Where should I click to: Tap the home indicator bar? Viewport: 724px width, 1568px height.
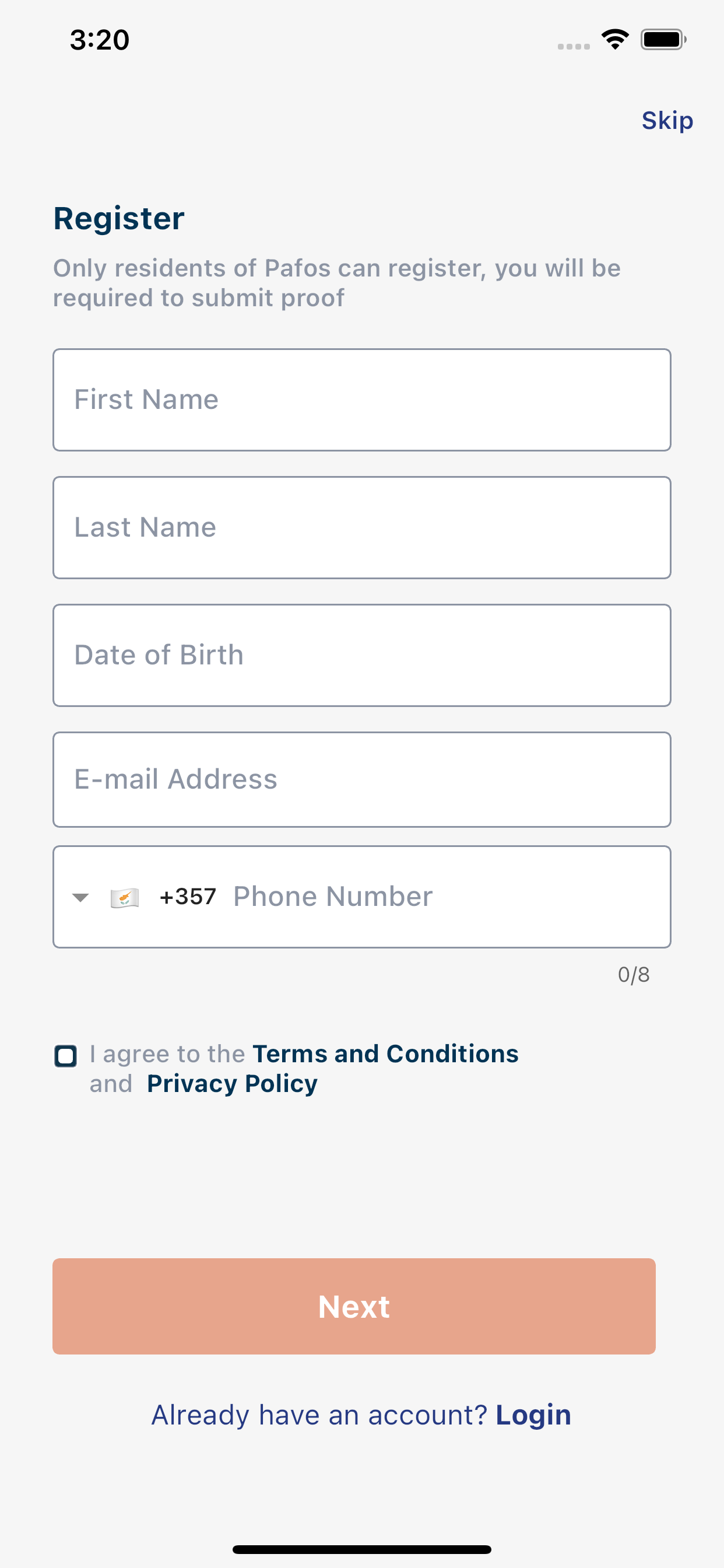pyautogui.click(x=361, y=1549)
